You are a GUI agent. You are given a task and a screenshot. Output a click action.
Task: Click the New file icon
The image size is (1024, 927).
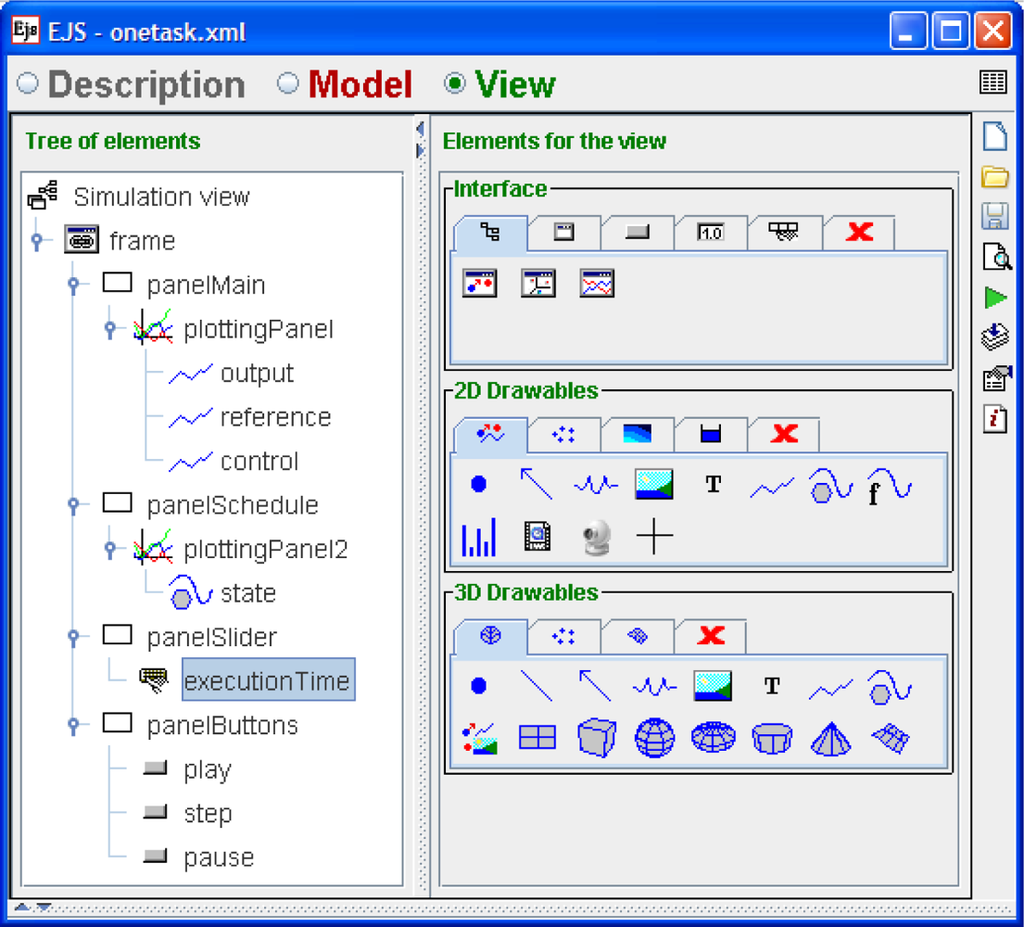point(994,137)
